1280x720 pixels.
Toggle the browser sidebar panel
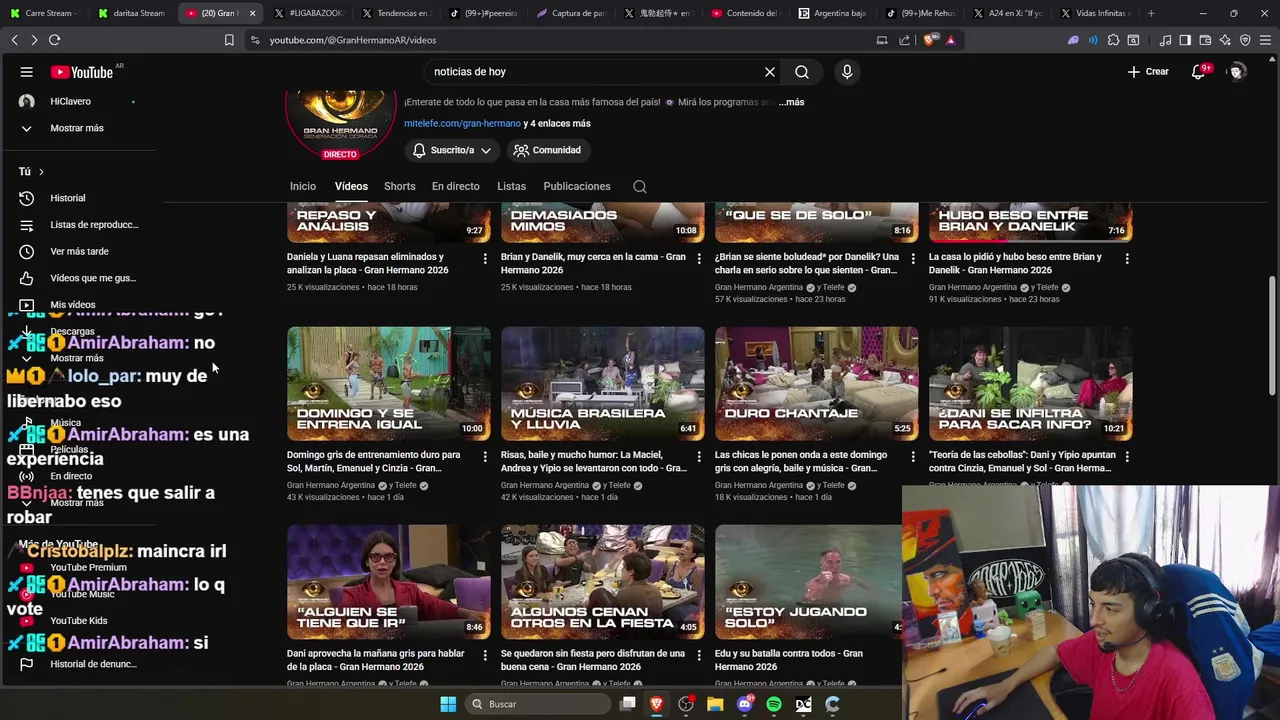pos(1185,40)
